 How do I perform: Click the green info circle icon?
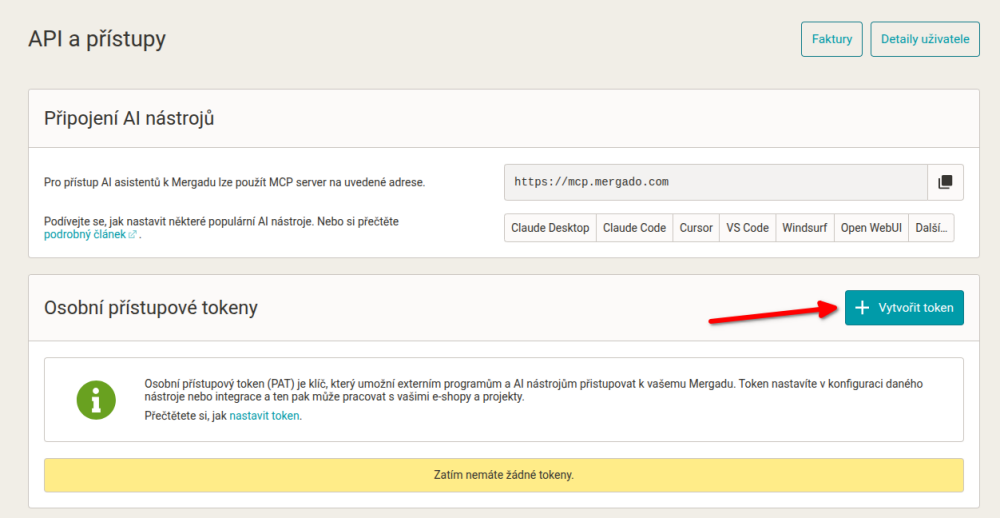click(x=96, y=400)
